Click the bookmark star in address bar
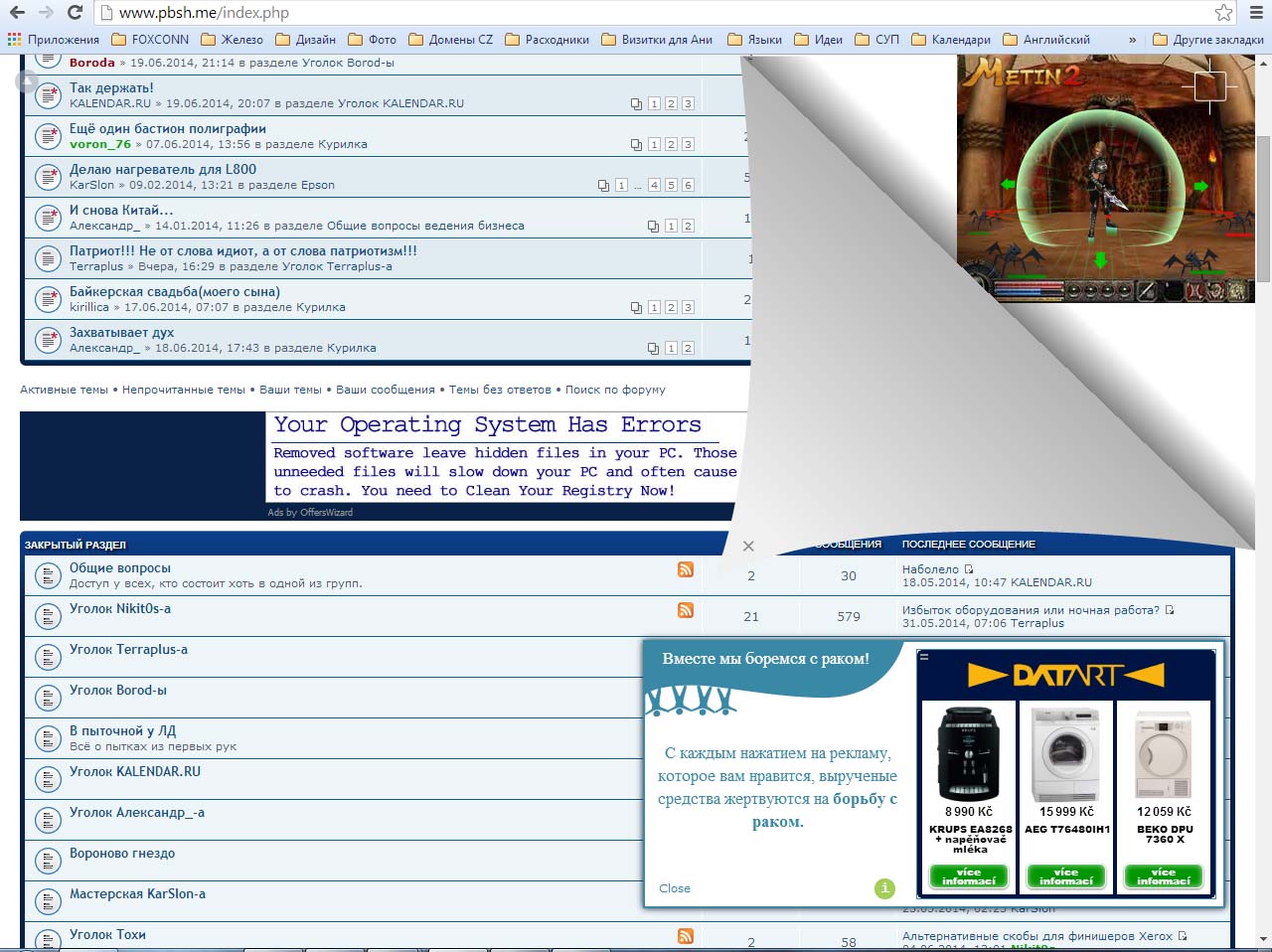 1223,13
